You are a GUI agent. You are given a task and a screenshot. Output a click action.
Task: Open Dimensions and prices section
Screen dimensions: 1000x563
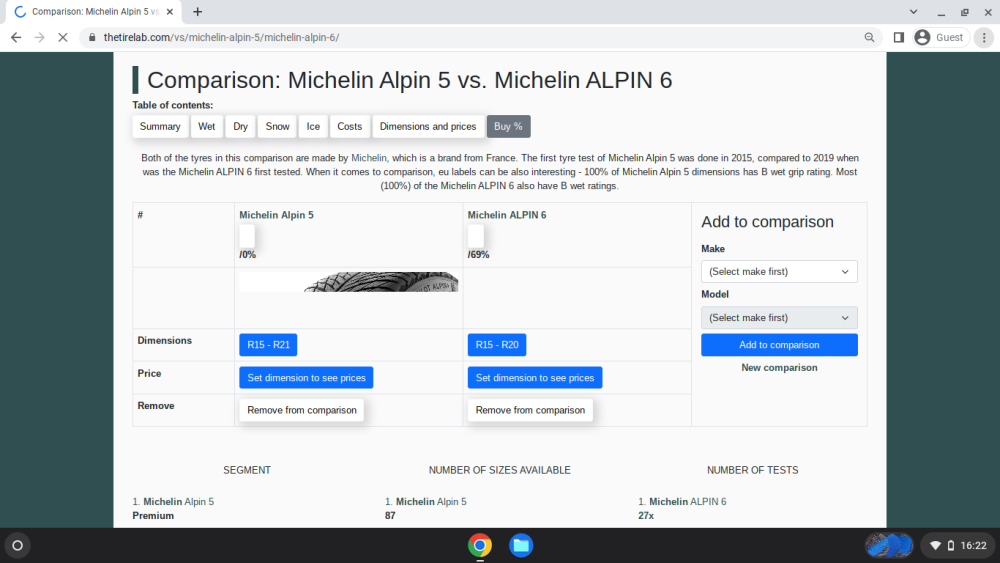pos(428,126)
